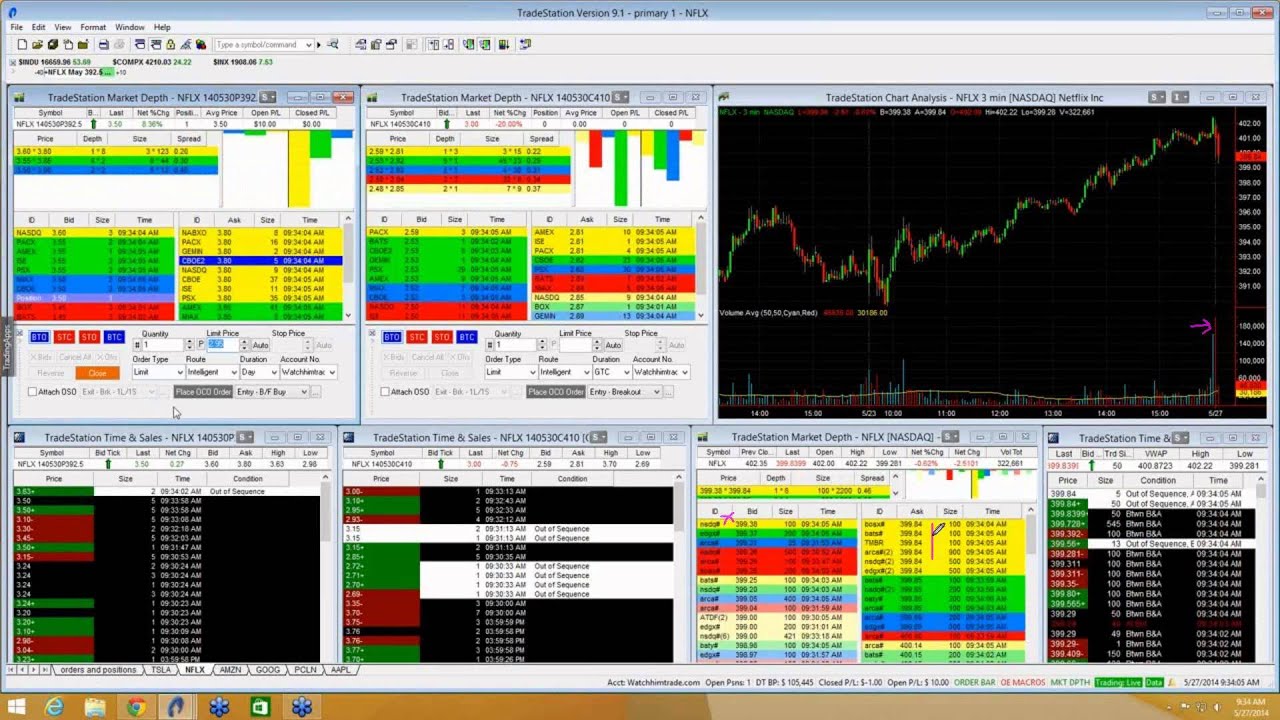Open File Explorer from the taskbar
Screen dimensions: 1280x720
point(95,707)
